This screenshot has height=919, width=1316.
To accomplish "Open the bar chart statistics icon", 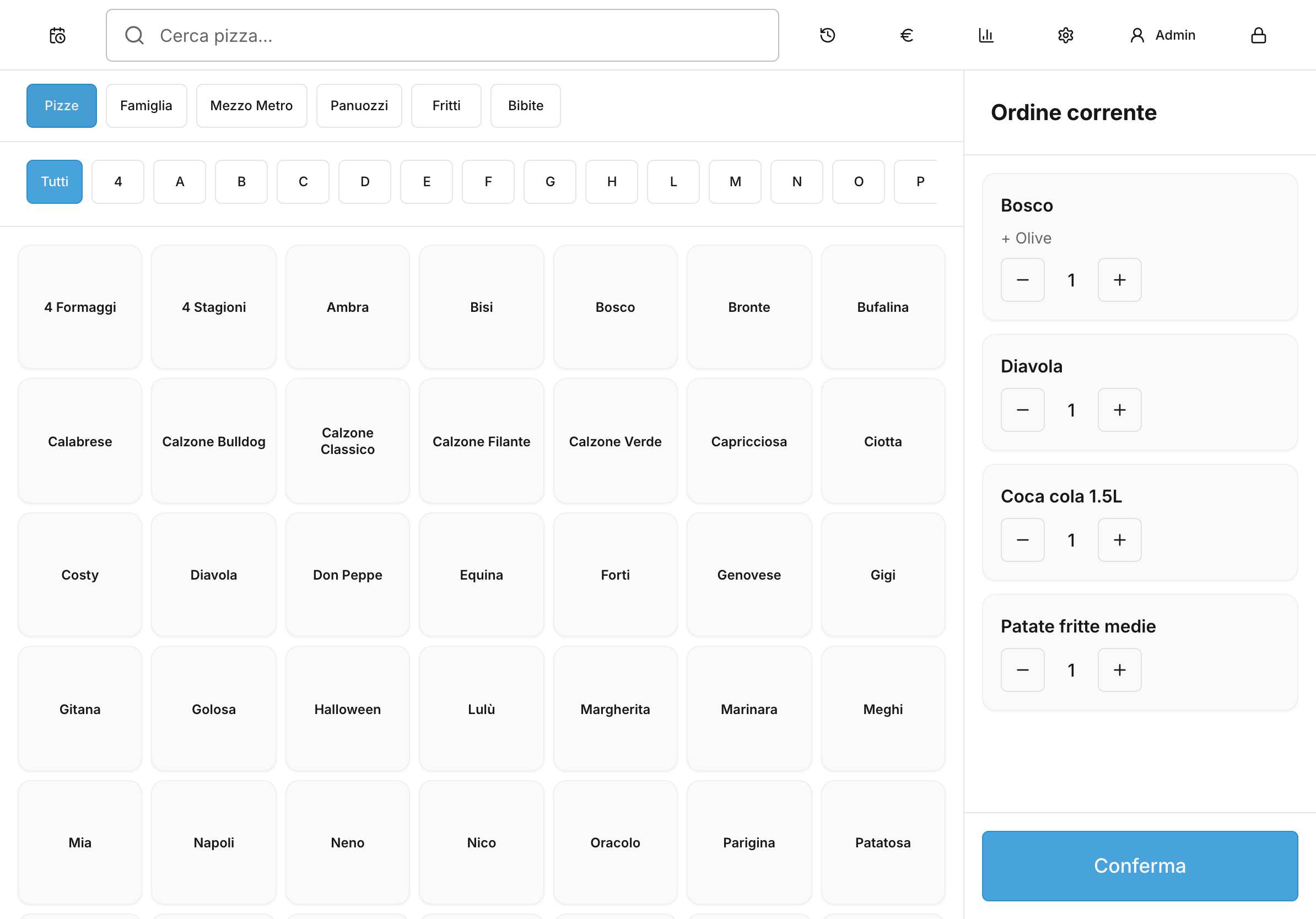I will [986, 35].
